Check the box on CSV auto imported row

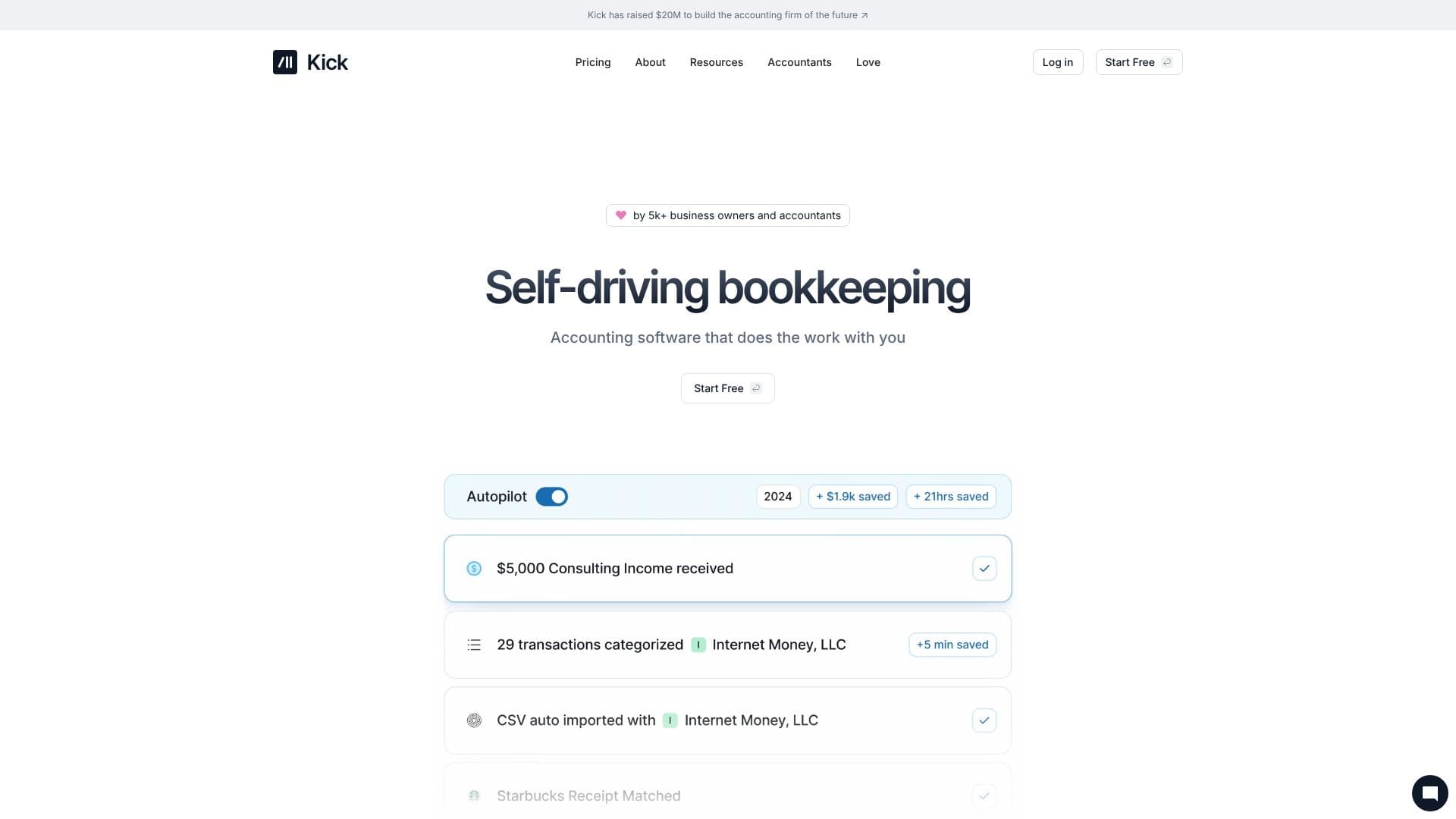click(984, 720)
